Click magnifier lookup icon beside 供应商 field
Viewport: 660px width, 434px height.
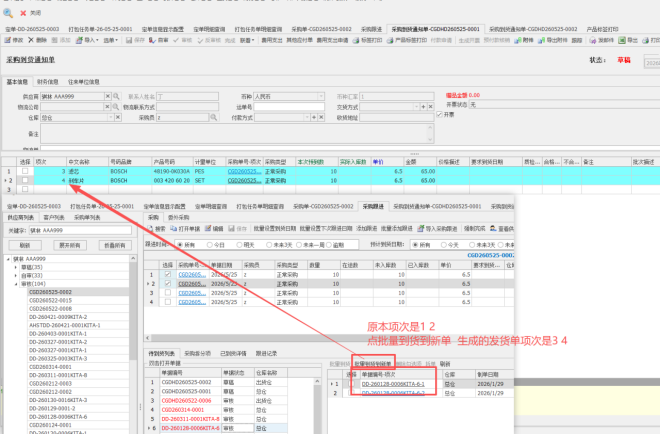pyautogui.click(x=117, y=96)
